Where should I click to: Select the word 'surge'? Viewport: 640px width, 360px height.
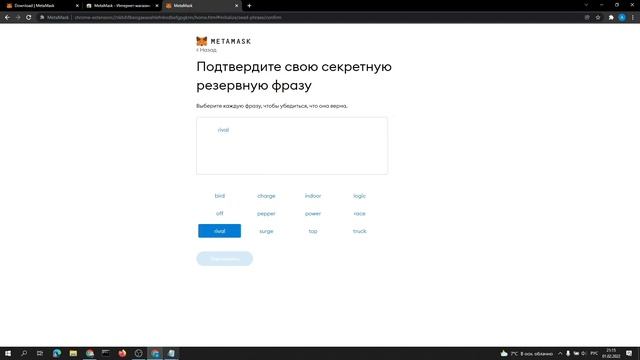click(266, 231)
